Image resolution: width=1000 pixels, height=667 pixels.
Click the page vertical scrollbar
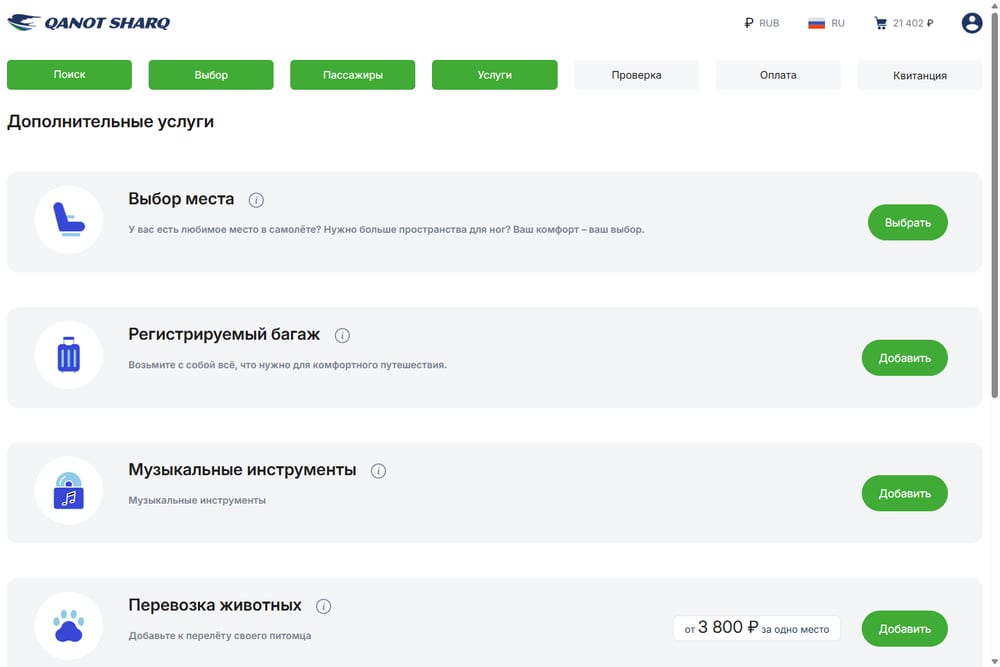[x=994, y=204]
